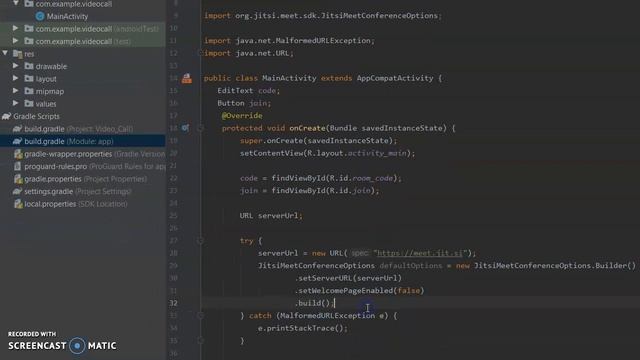Click the mipmap folder icon
The height and width of the screenshot is (360, 640).
tap(29, 91)
